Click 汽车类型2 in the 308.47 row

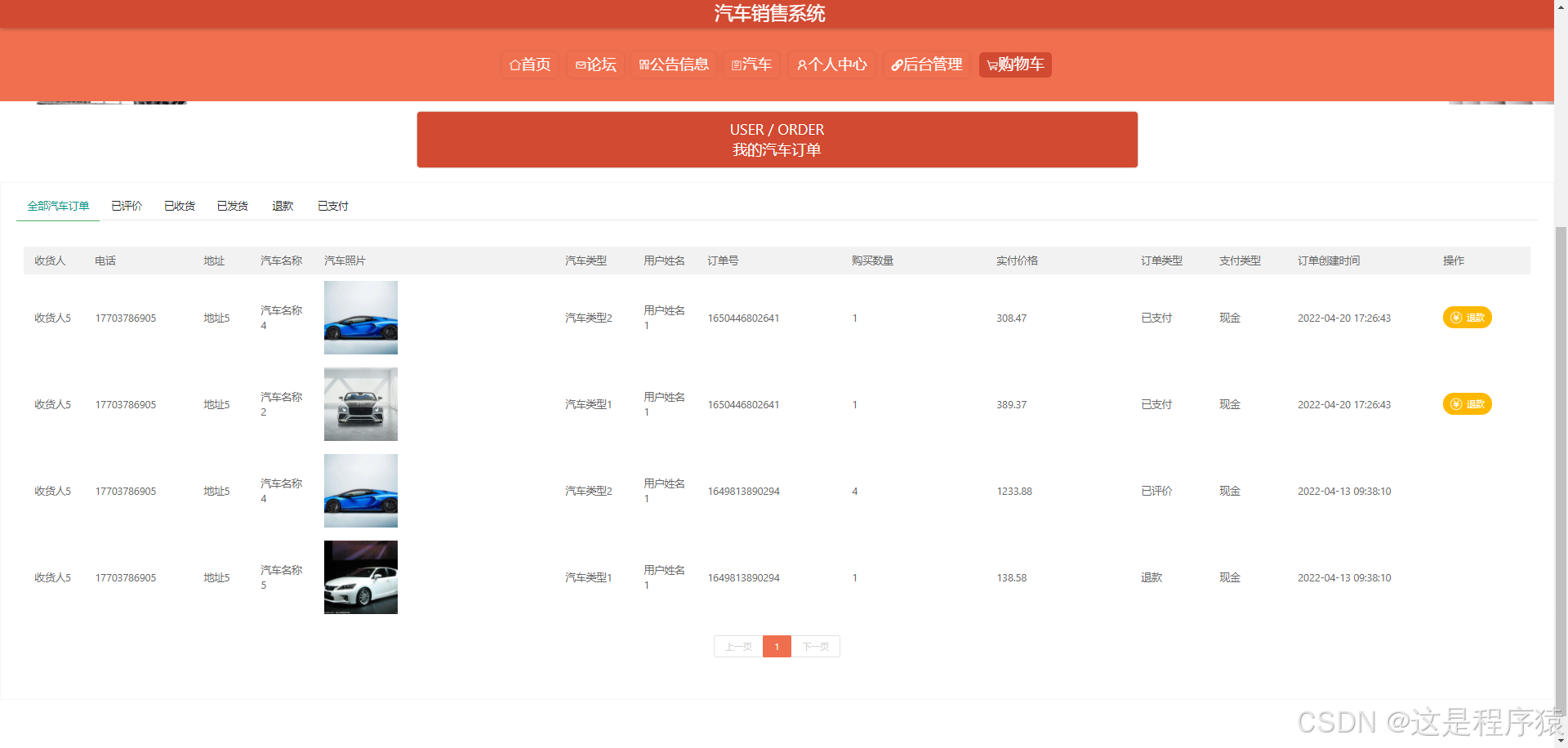pyautogui.click(x=588, y=318)
